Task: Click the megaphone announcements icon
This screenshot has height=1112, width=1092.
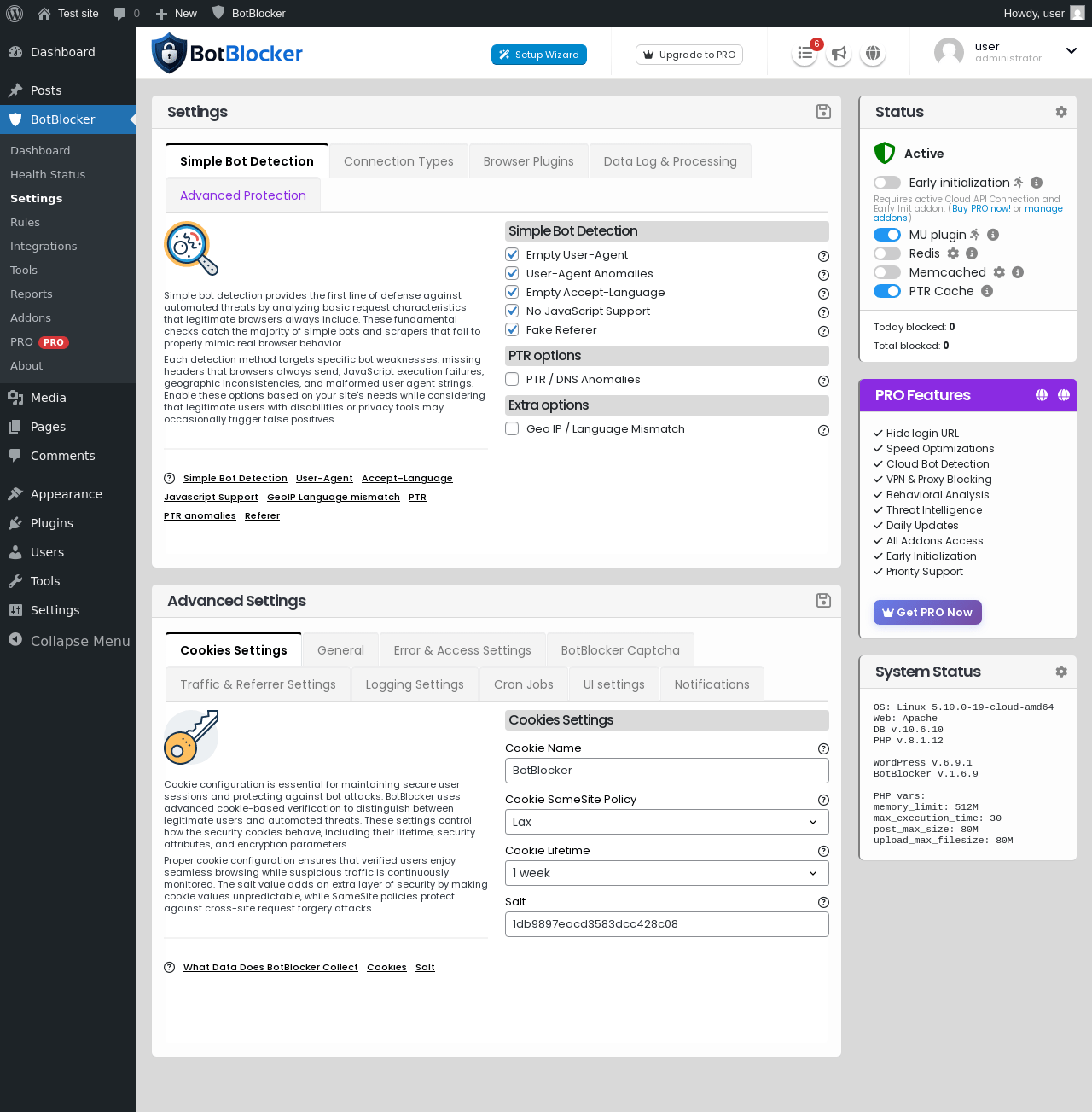Action: [839, 54]
